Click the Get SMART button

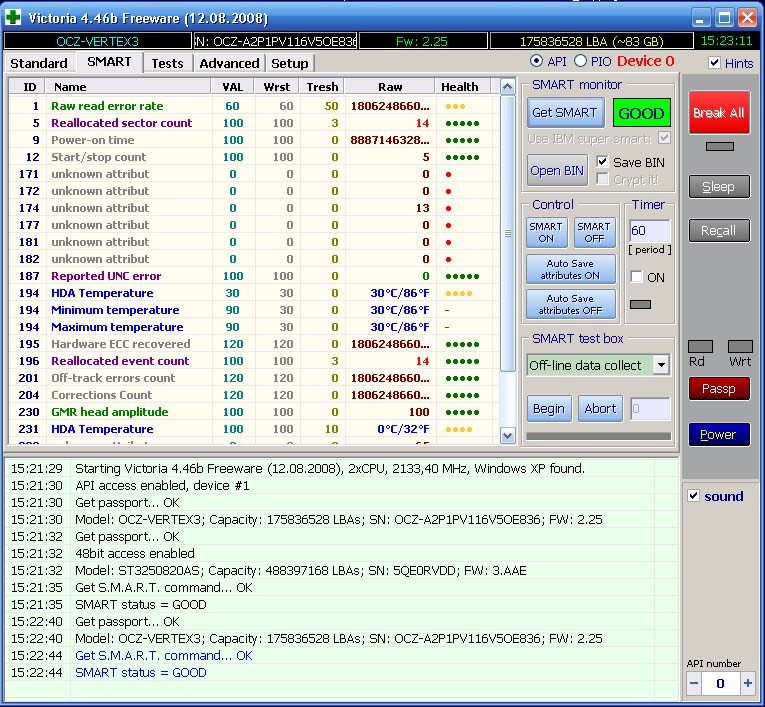coord(565,113)
